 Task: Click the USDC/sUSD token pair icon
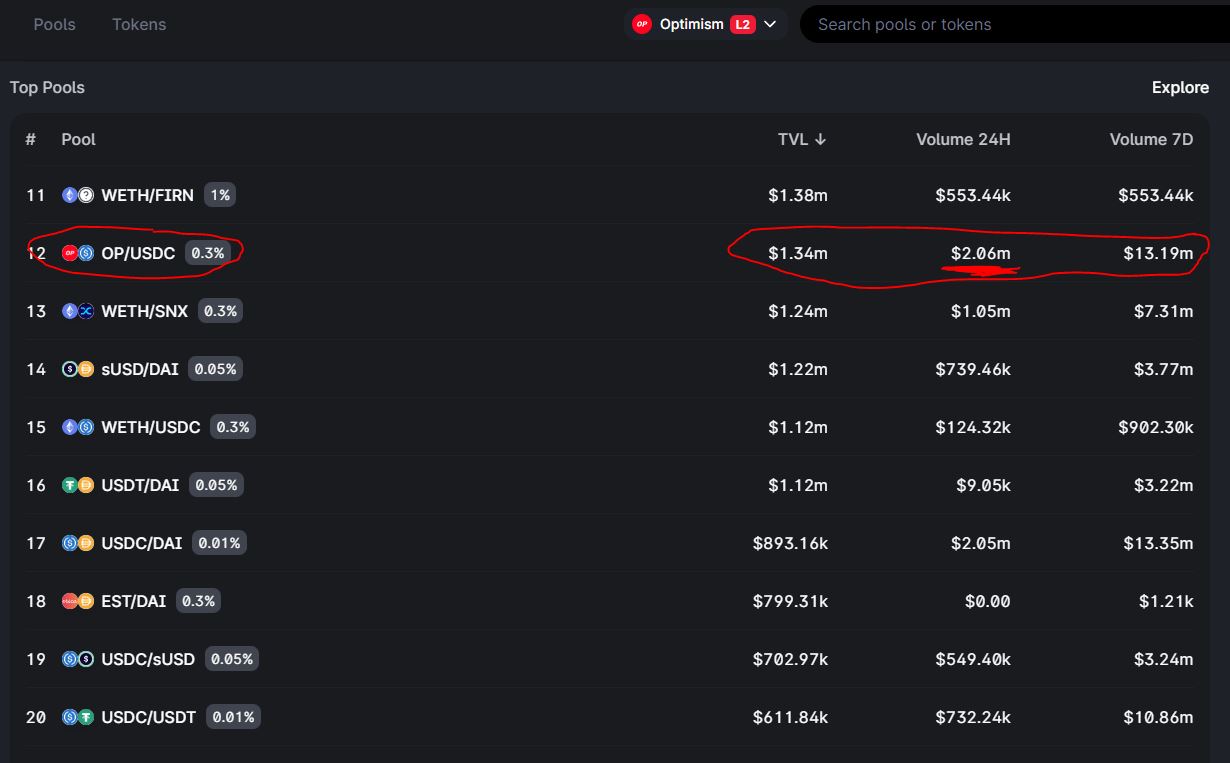(78, 659)
